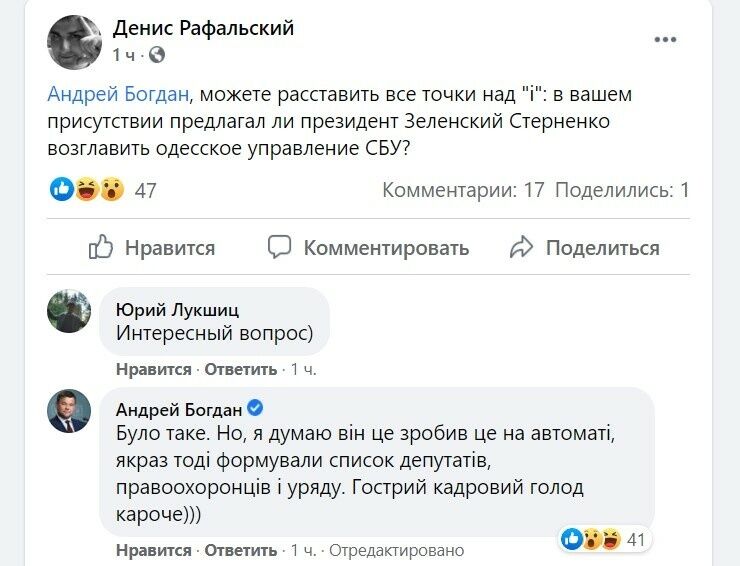Open Денис Рафальский's profile picture

coord(74,42)
